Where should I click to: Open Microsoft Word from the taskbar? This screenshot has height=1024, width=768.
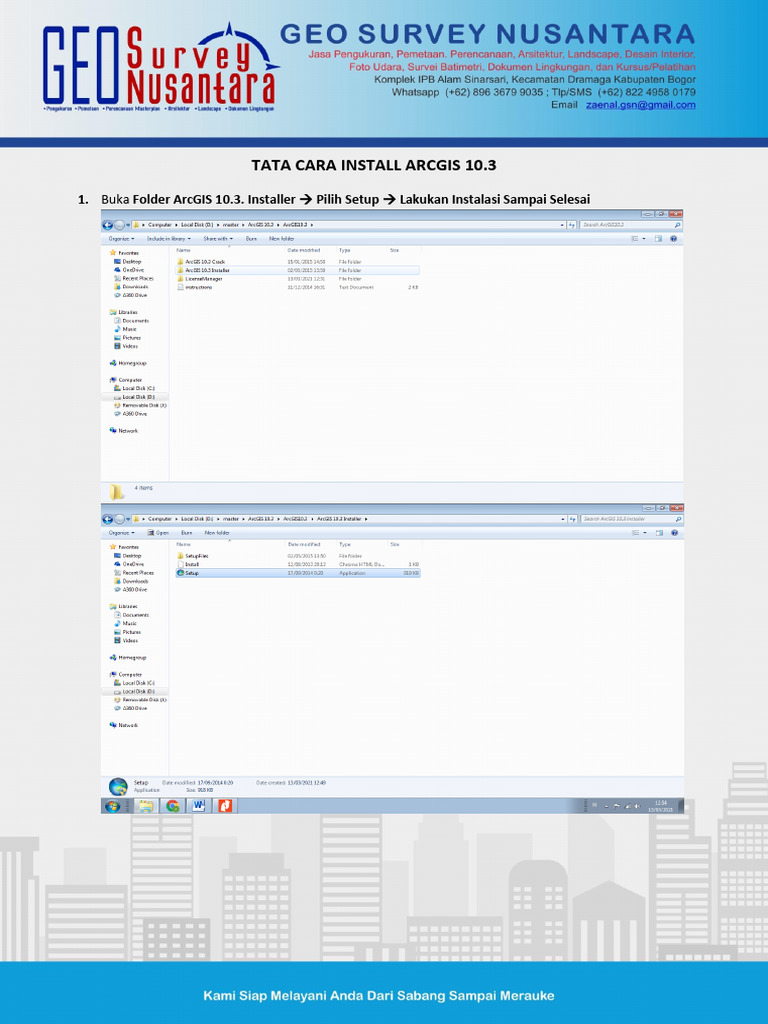coord(199,806)
